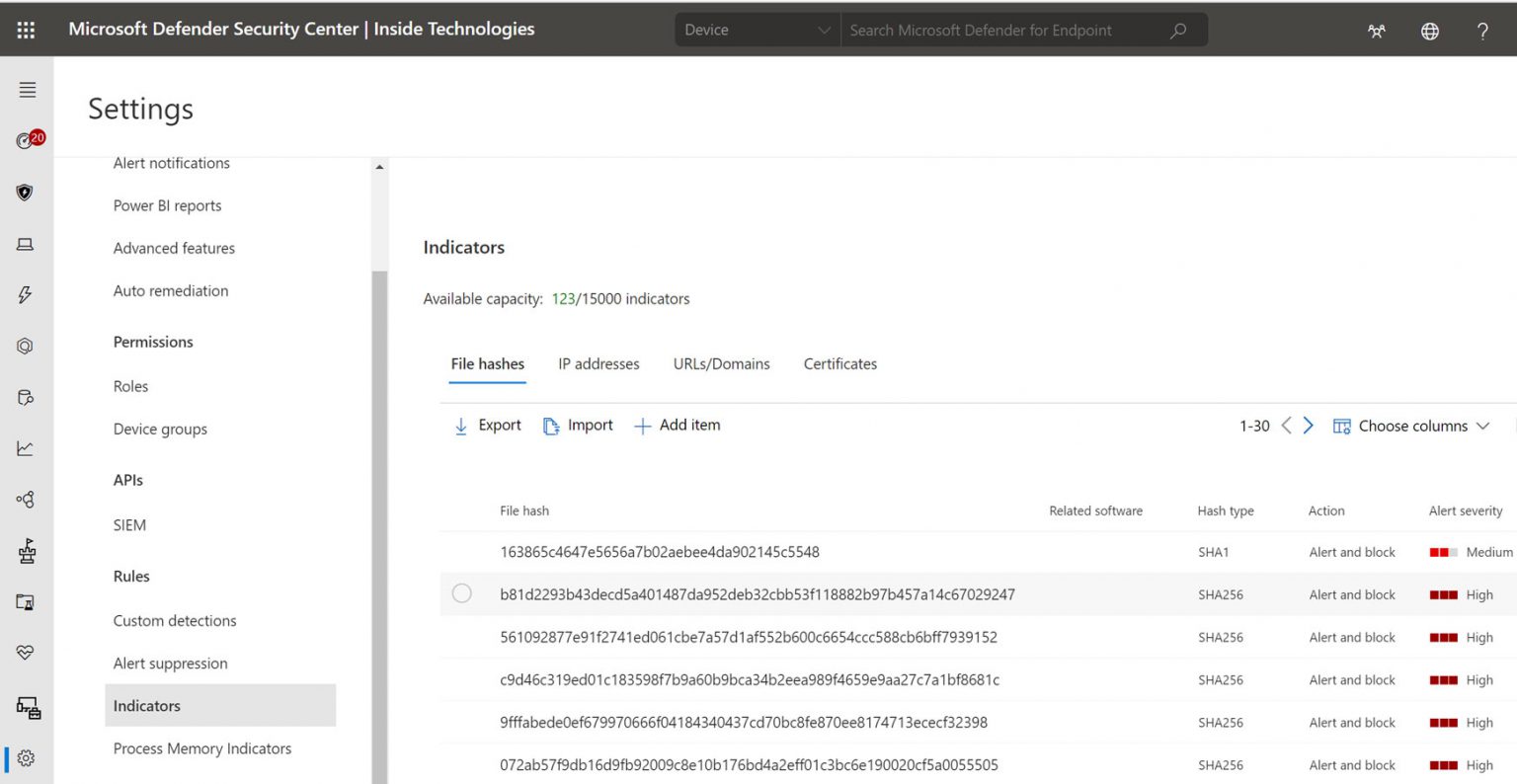The width and height of the screenshot is (1517, 784).
Task: Select the line-chart Reports icon in sidebar
Action: [x=26, y=447]
